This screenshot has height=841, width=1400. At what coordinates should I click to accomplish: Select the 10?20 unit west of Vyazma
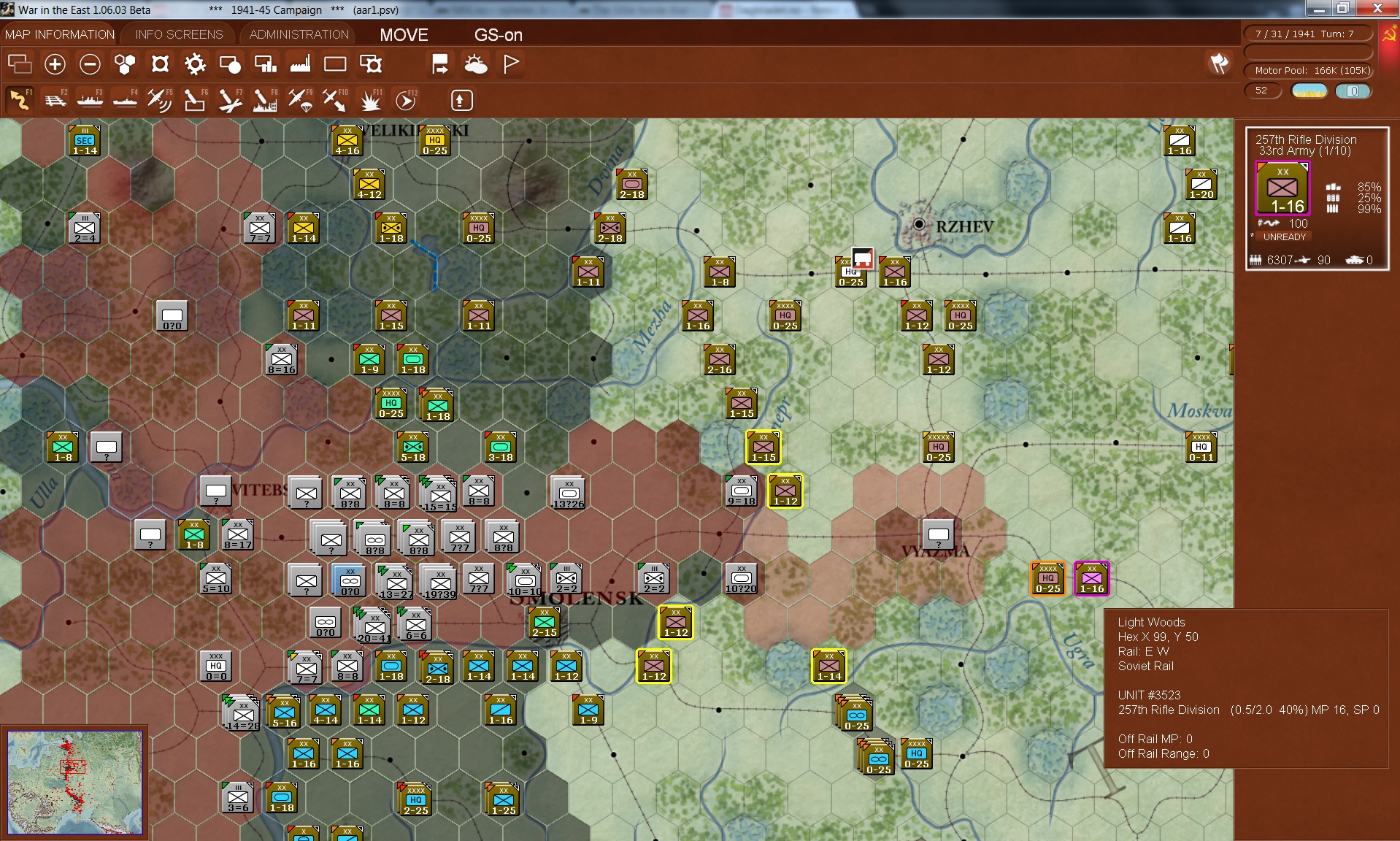click(x=742, y=578)
